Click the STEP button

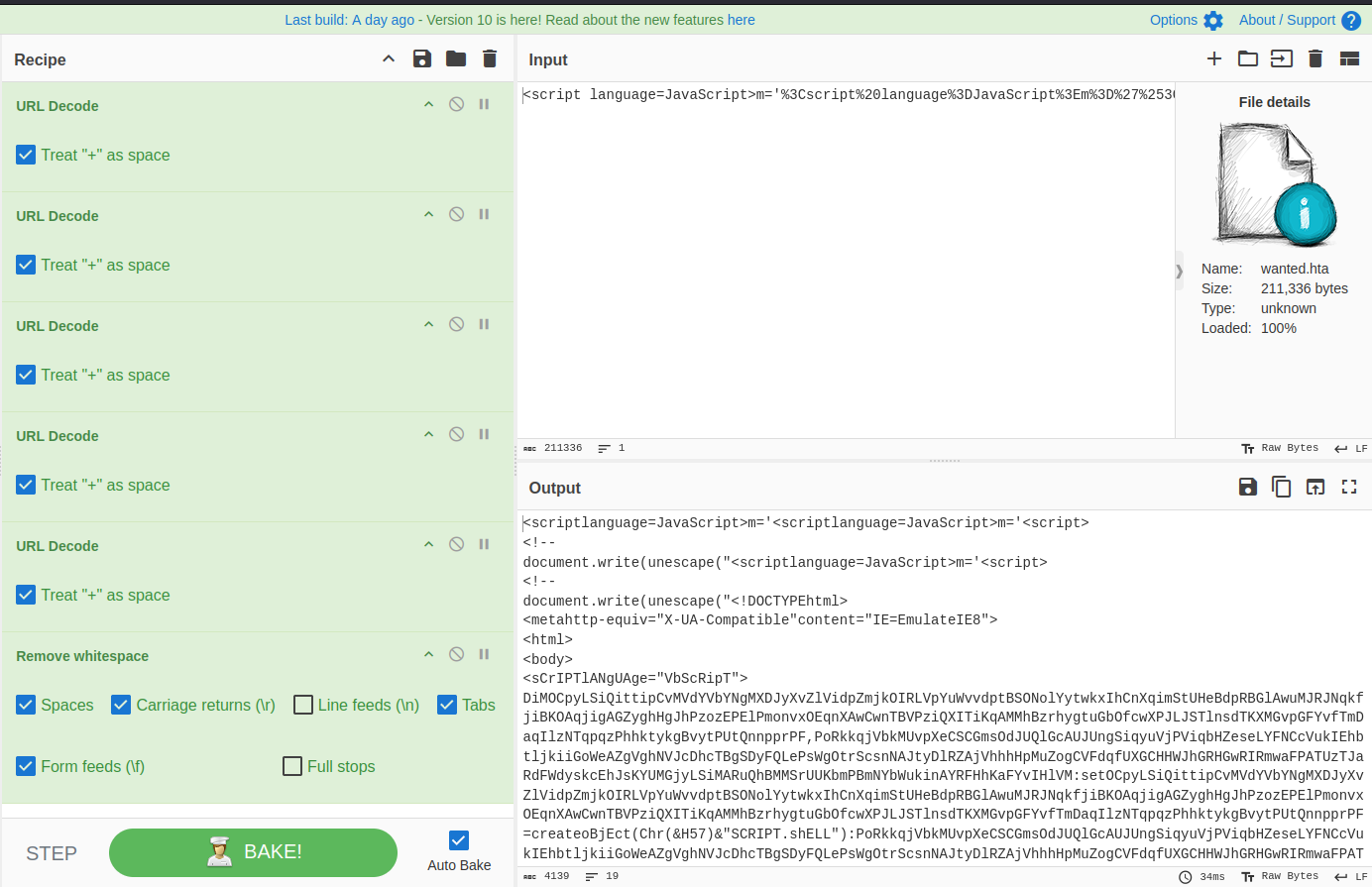click(52, 853)
